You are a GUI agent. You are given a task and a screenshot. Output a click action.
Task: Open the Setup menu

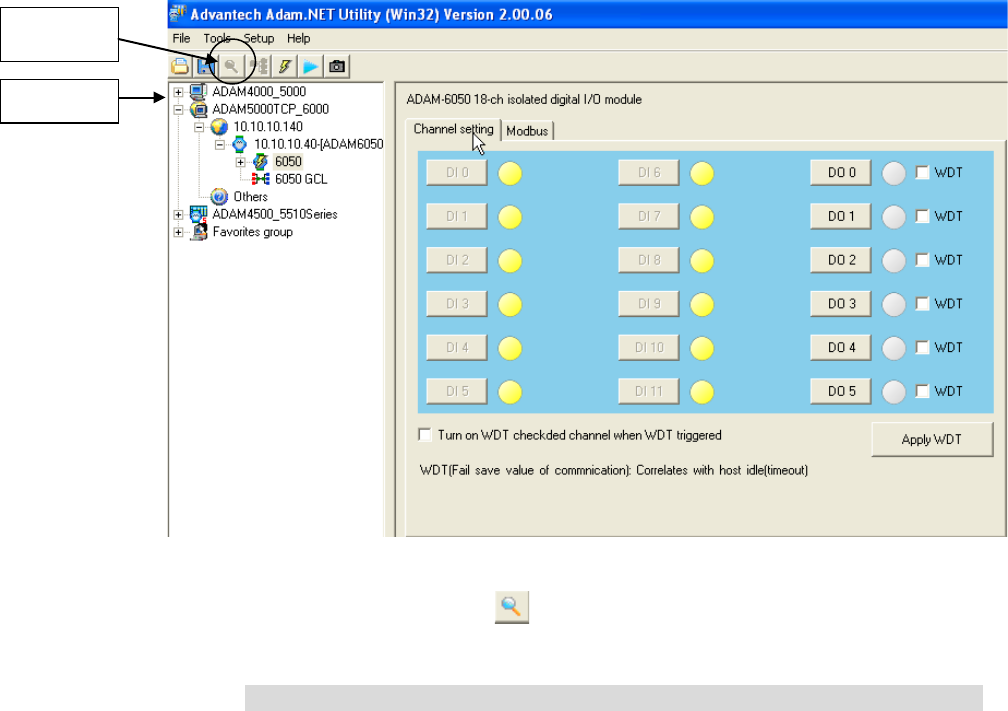258,39
